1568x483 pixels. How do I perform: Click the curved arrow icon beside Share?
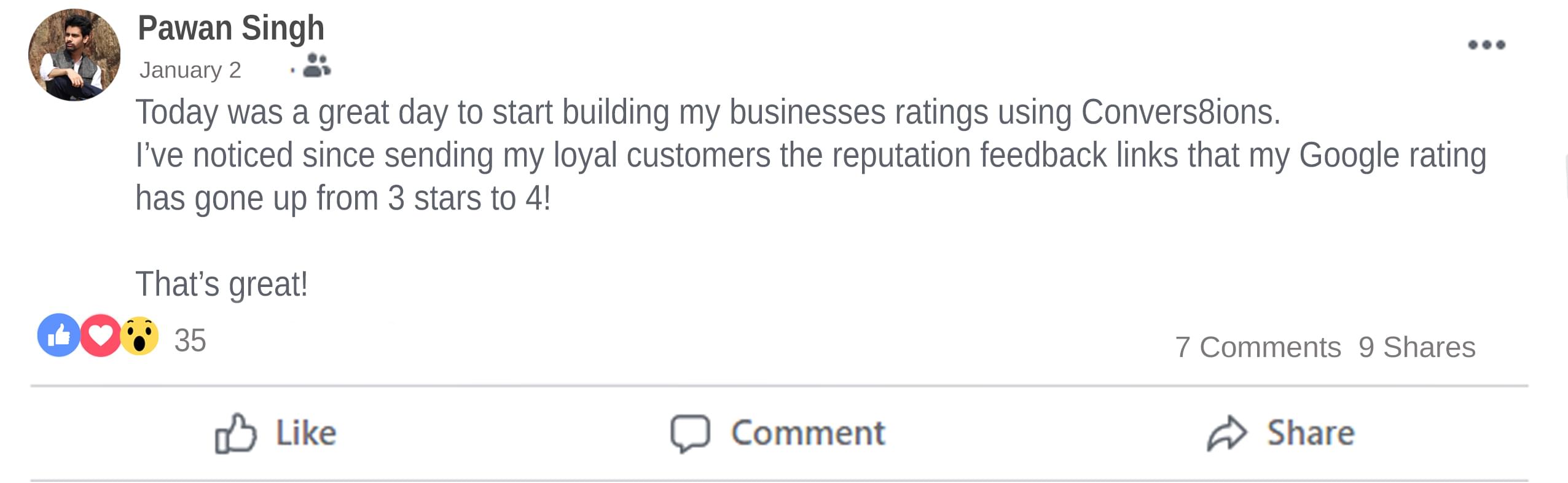pos(1226,433)
